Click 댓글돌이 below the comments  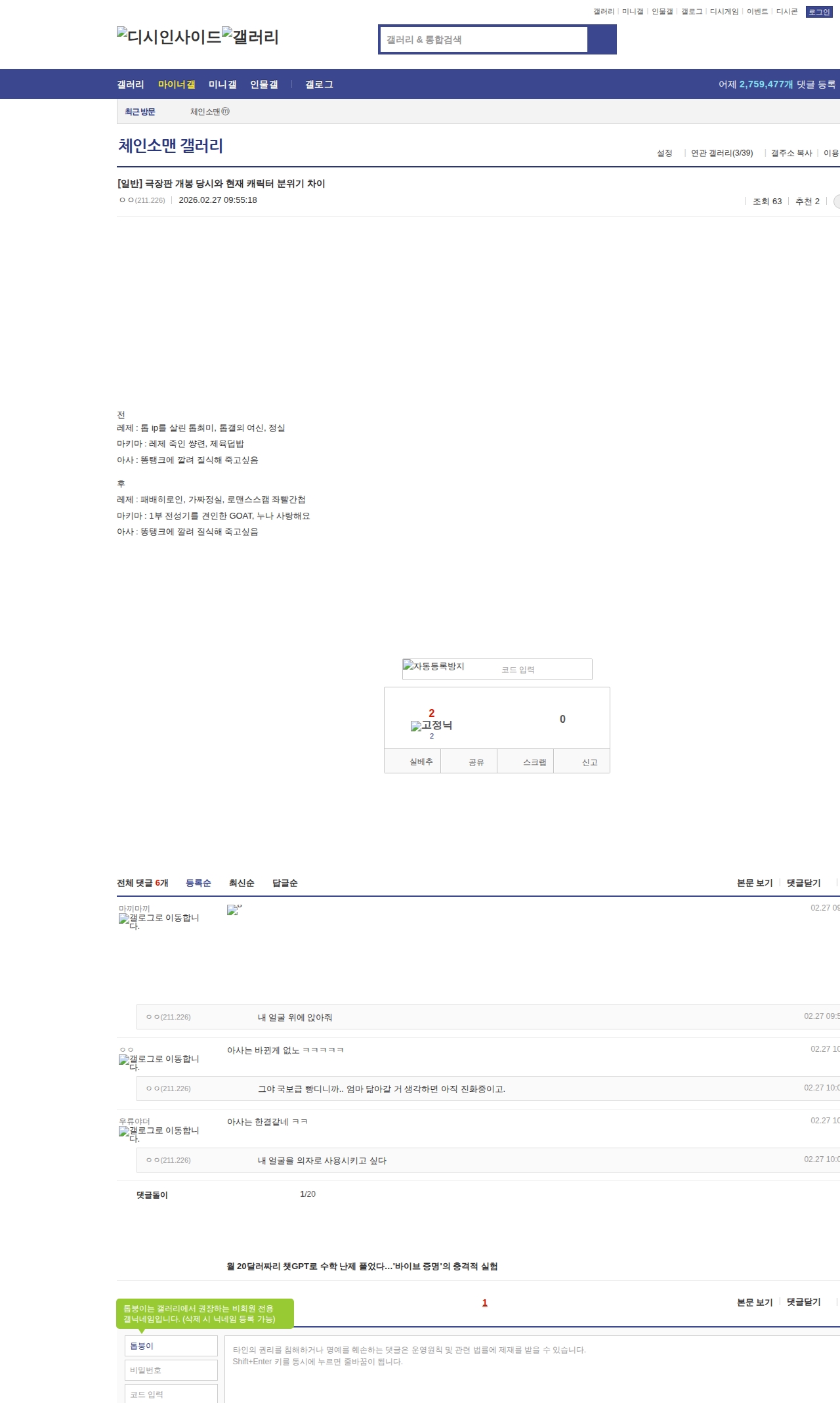pos(152,1195)
